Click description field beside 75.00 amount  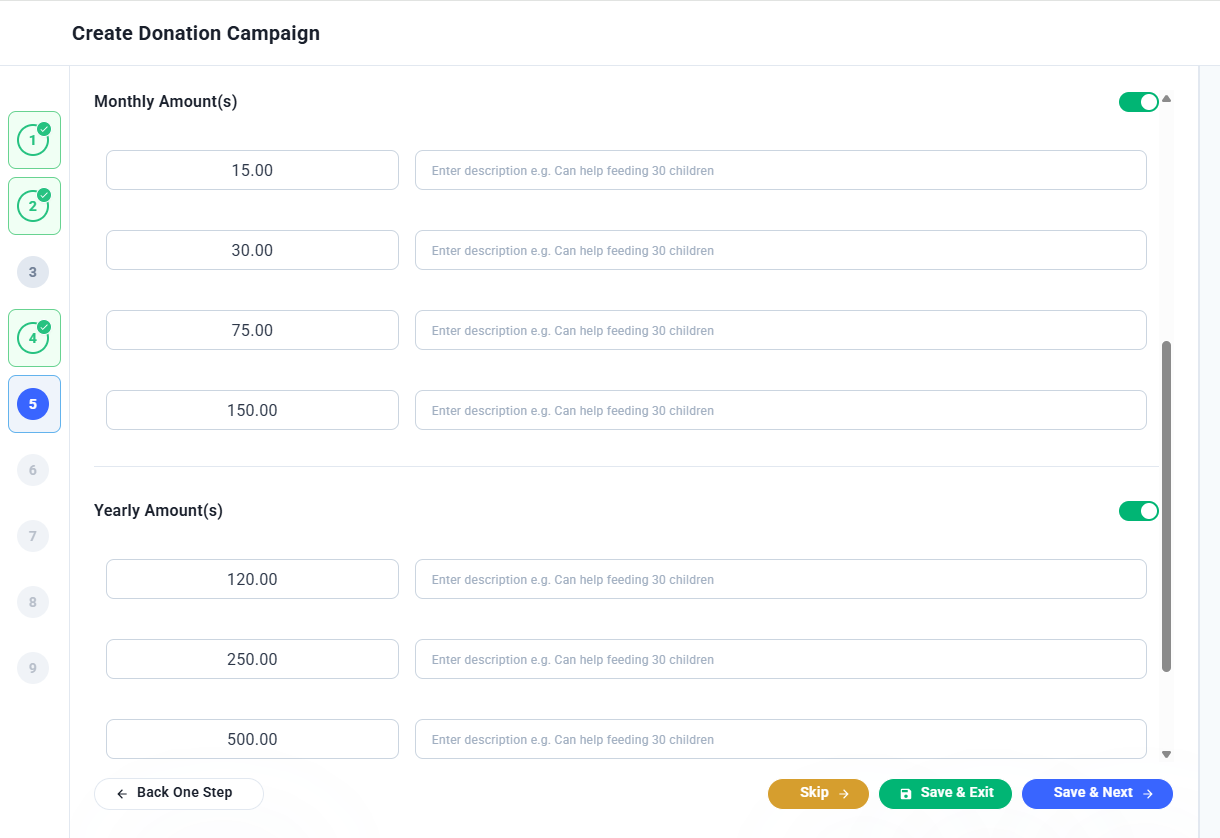(x=781, y=330)
